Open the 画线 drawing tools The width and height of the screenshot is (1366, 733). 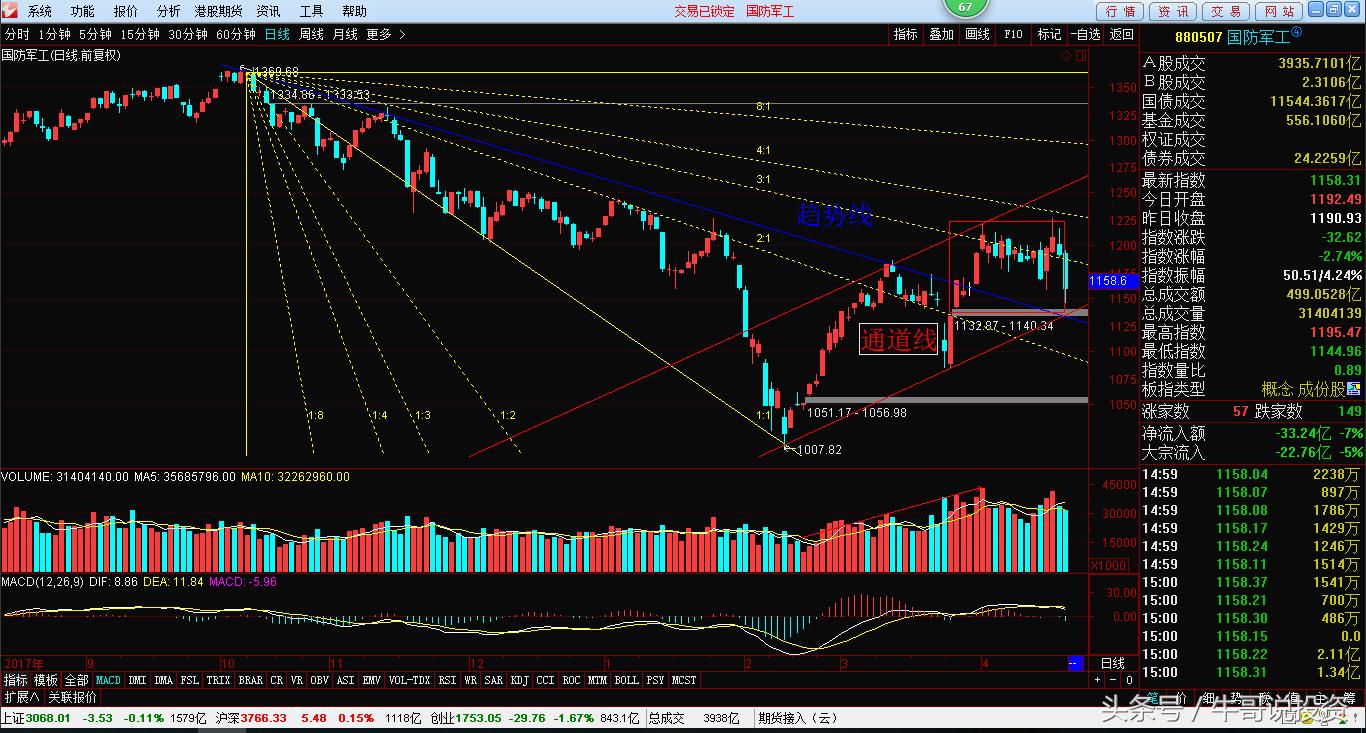tap(977, 34)
